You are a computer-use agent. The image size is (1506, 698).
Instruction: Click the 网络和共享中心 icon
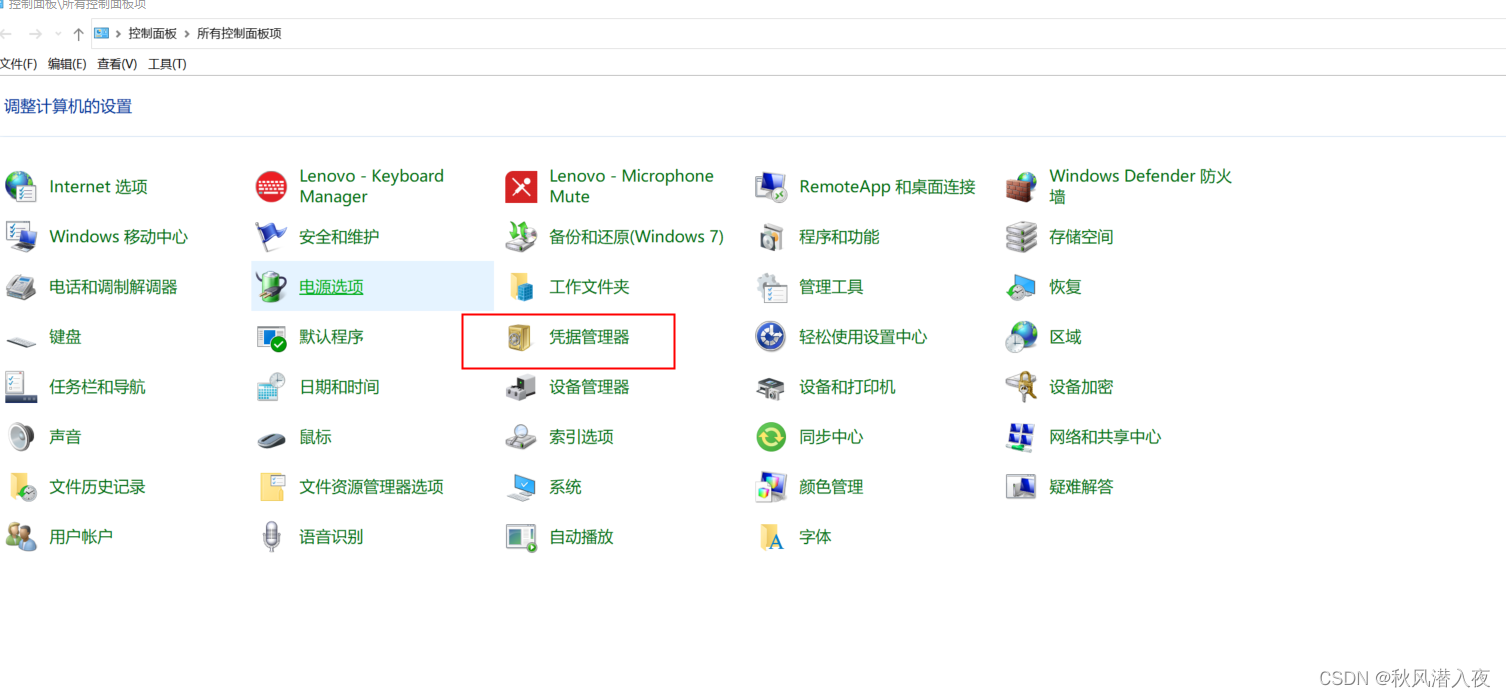(x=1021, y=436)
